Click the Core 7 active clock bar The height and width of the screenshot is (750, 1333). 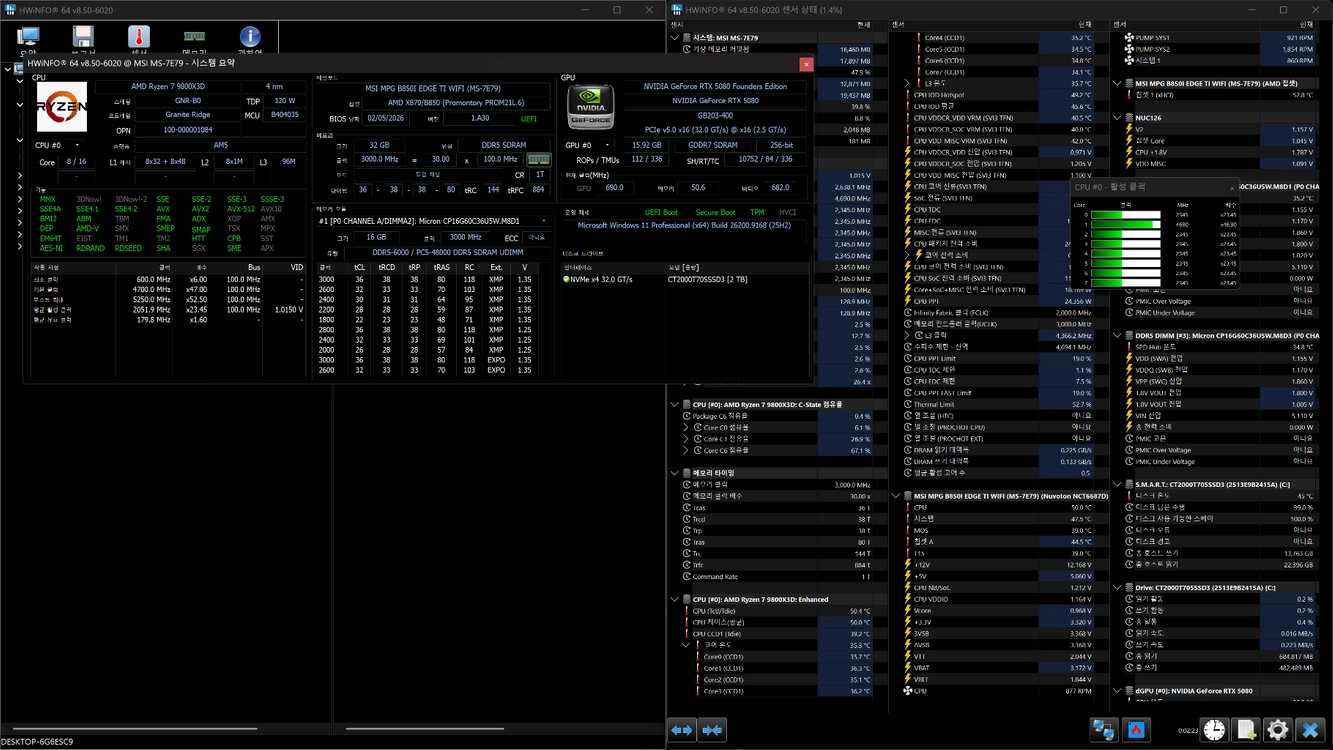coord(1126,283)
